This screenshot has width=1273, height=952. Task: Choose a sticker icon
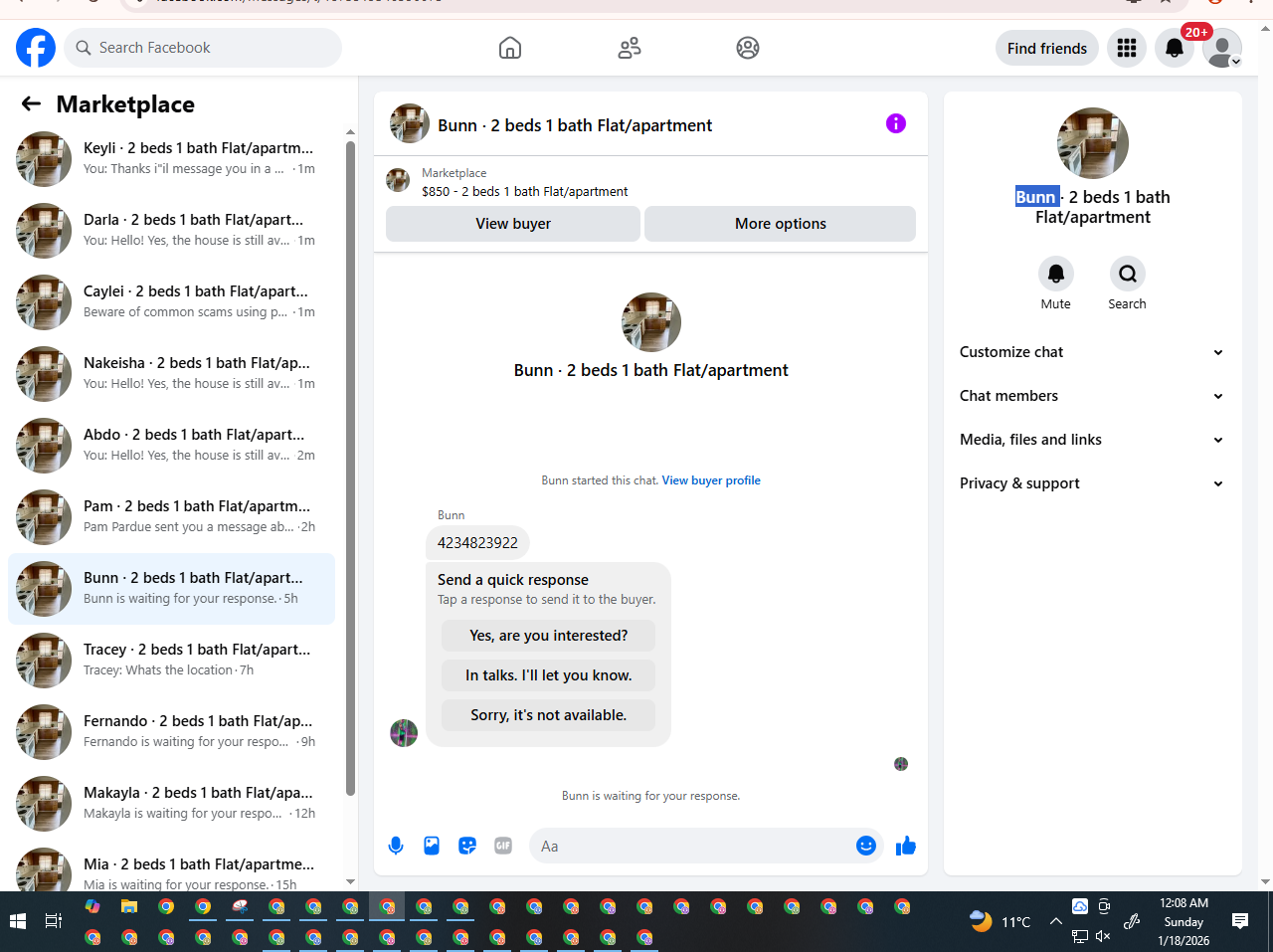tap(467, 846)
